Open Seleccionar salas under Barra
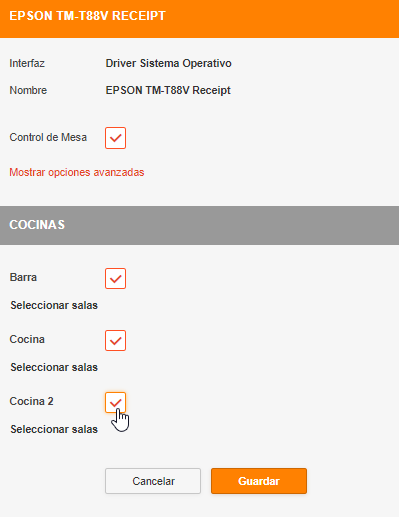The image size is (399, 517). pyautogui.click(x=54, y=305)
